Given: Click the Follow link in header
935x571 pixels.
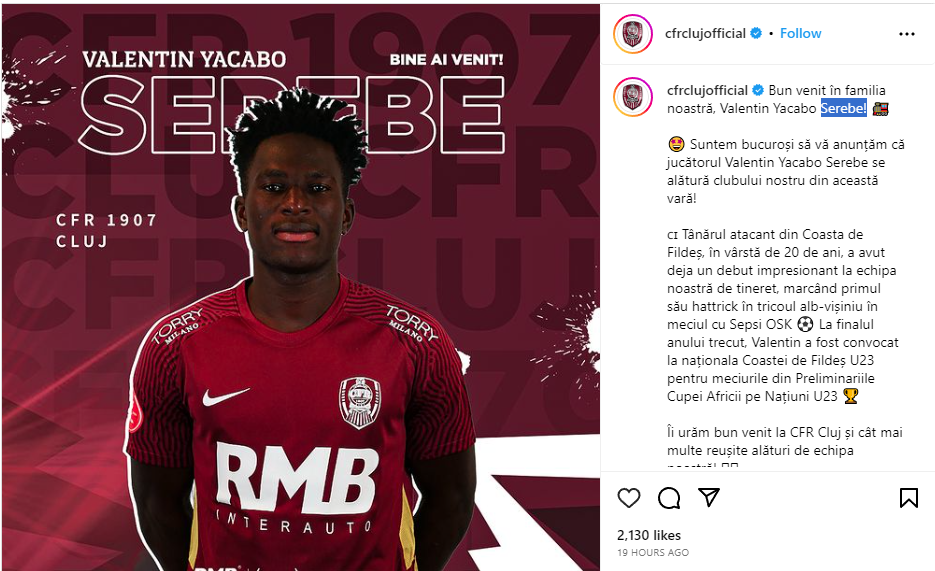Looking at the screenshot, I should click(x=800, y=33).
